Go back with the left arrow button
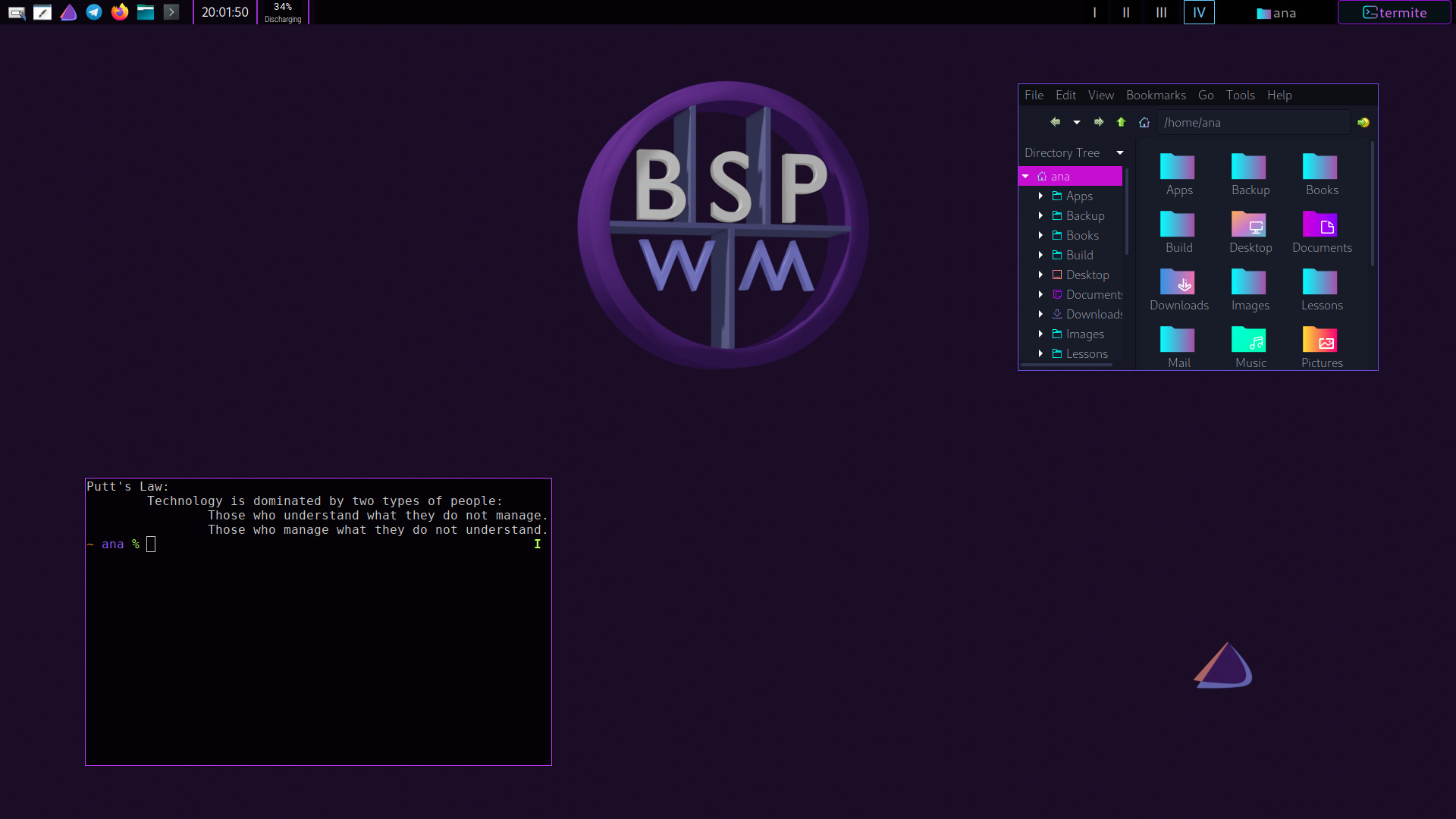 pos(1055,122)
